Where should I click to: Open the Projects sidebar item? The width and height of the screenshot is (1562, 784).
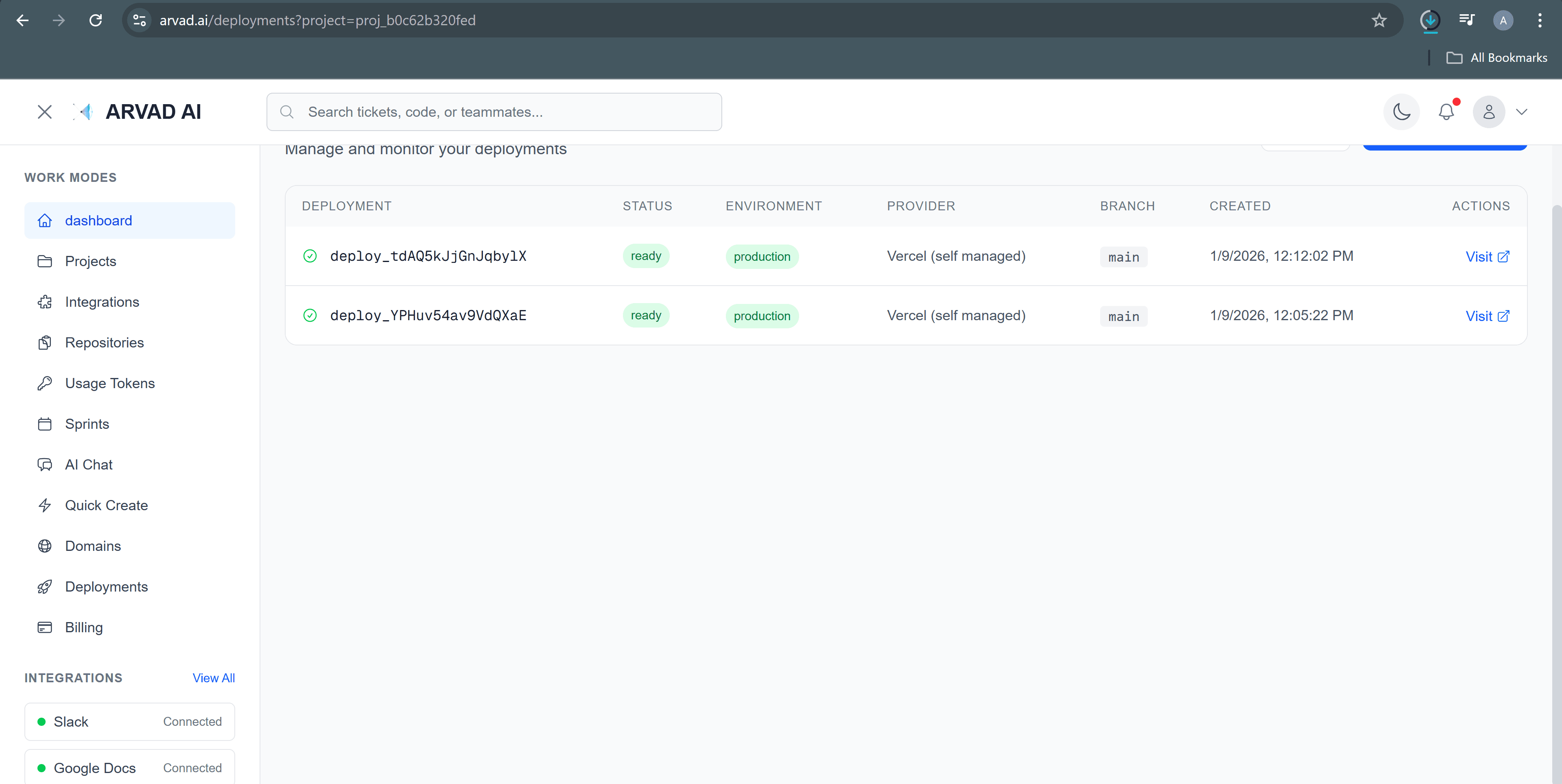[x=90, y=261]
